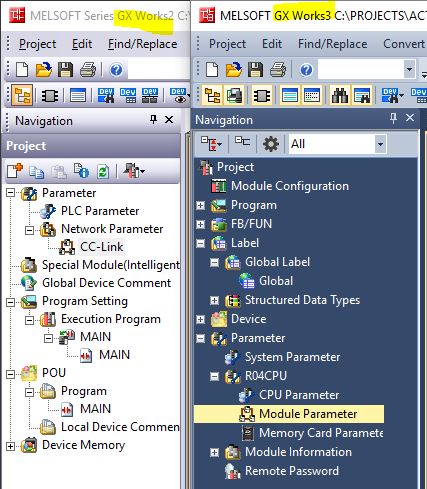Expand FB/FUN node

[x=200, y=224]
